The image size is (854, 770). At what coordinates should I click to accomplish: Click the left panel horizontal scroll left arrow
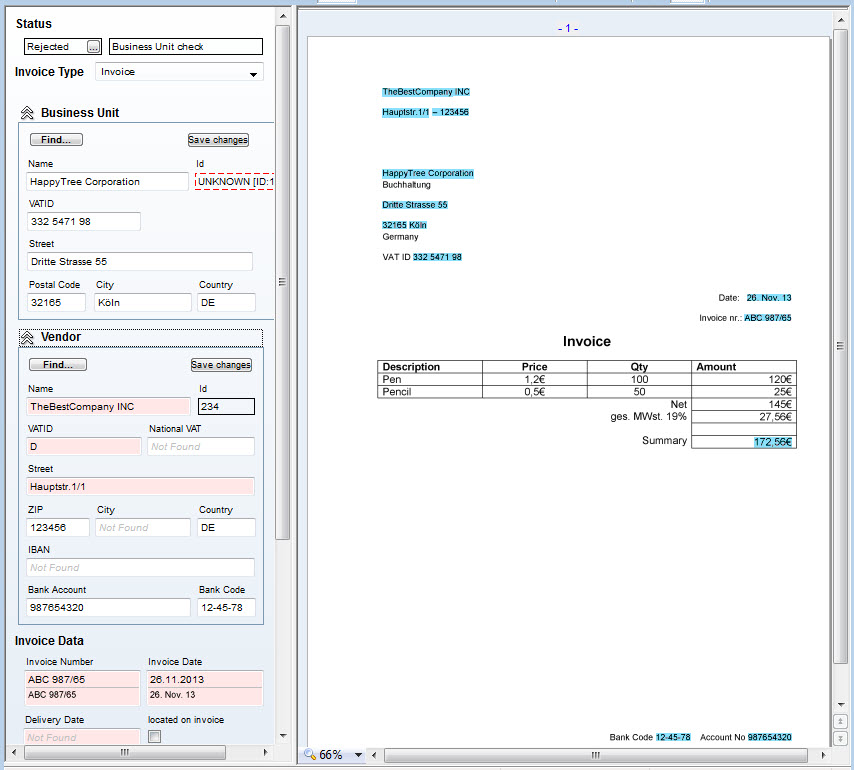14,752
